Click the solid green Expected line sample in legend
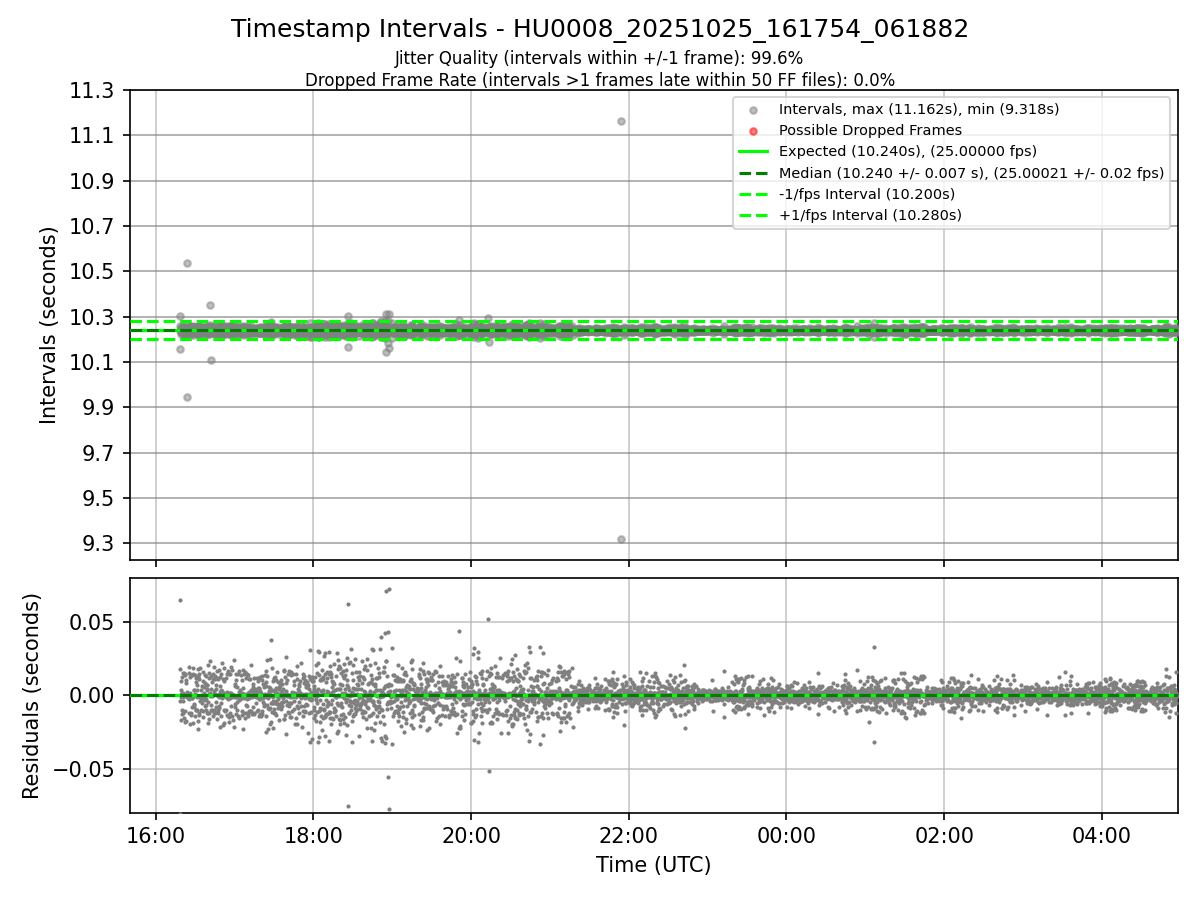1200x900 pixels. pyautogui.click(x=754, y=152)
